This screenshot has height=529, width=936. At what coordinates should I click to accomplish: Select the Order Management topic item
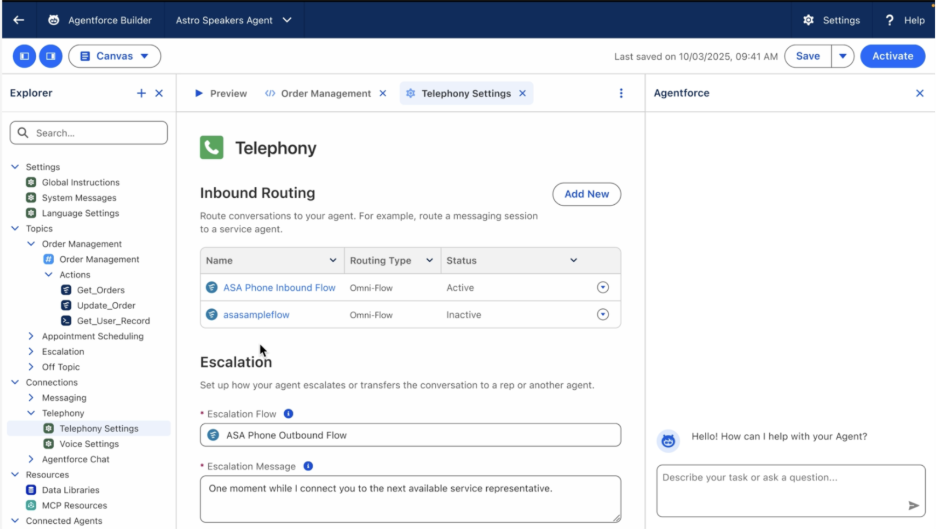(98, 259)
